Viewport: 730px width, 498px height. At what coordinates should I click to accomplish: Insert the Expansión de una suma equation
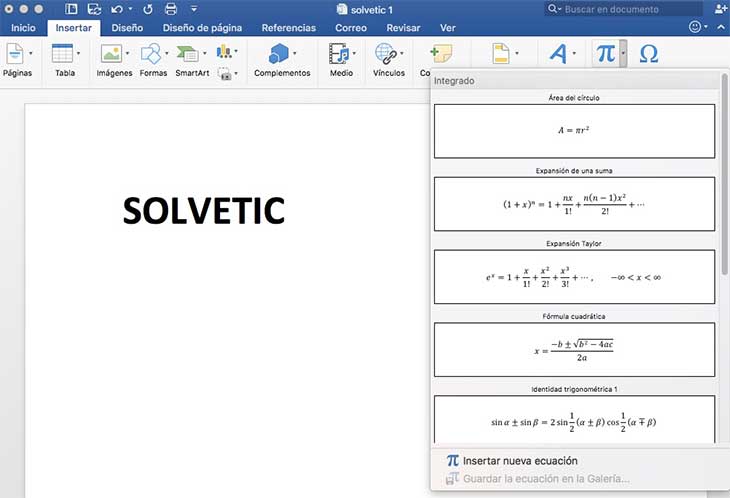pos(575,204)
